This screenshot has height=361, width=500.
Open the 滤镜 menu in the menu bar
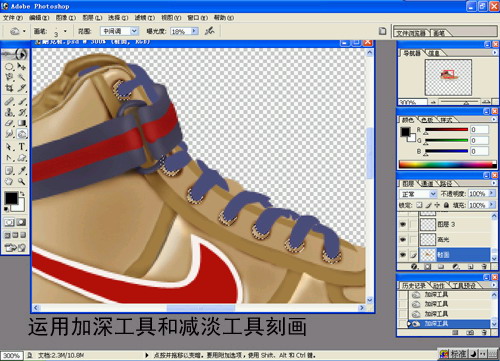(145, 17)
